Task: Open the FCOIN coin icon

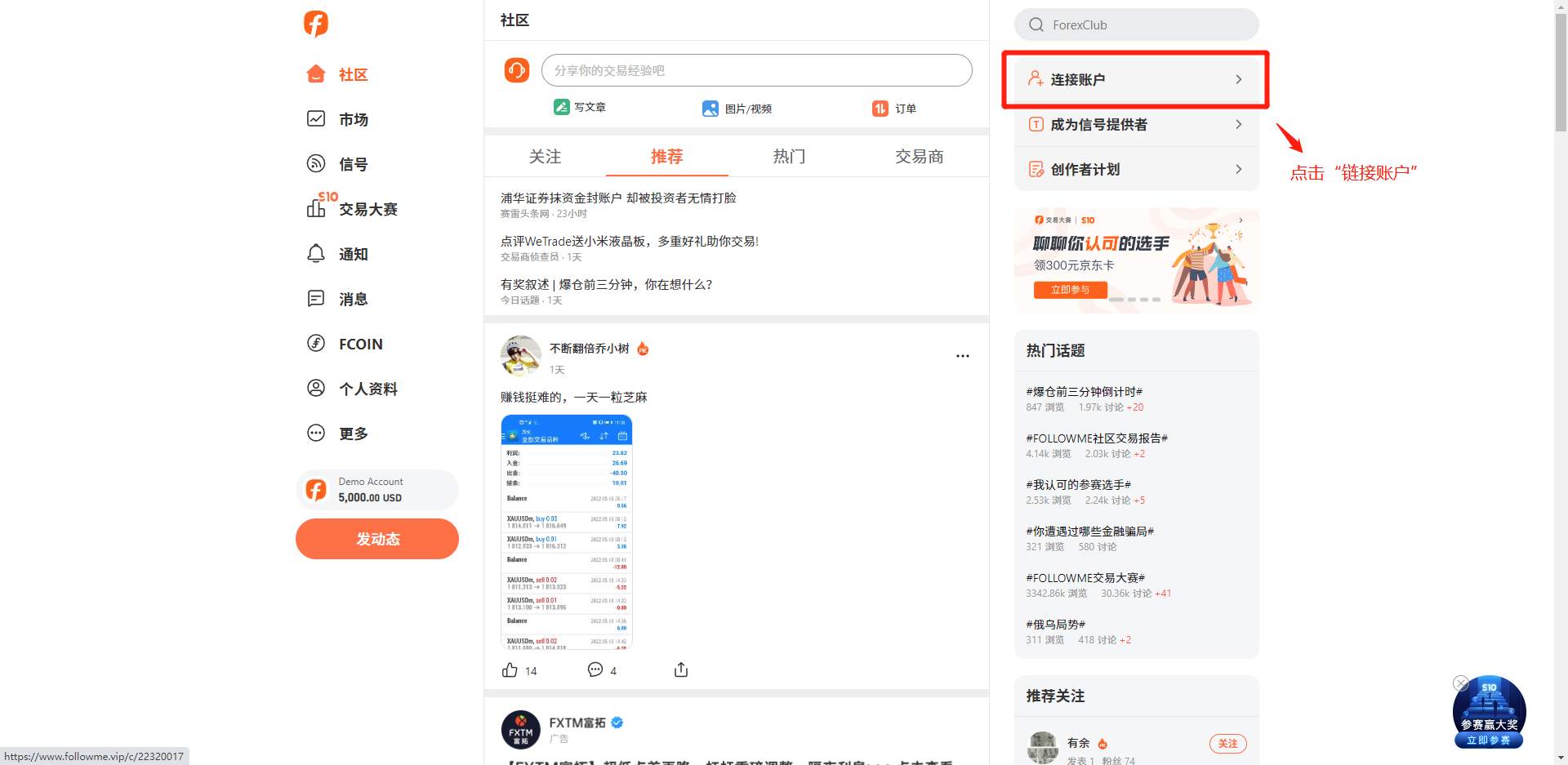Action: click(316, 343)
